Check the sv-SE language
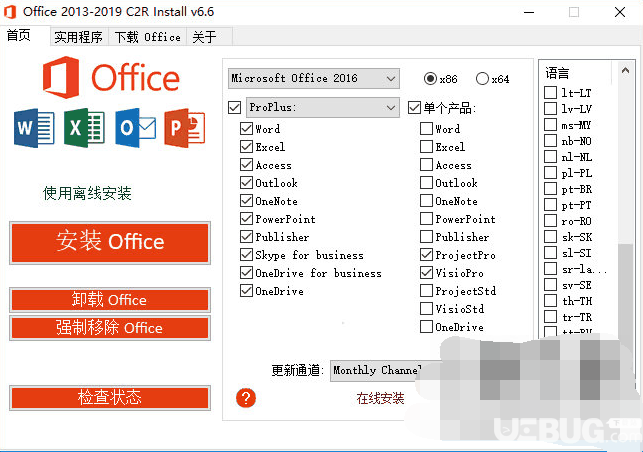The height and width of the screenshot is (452, 643). tap(550, 285)
